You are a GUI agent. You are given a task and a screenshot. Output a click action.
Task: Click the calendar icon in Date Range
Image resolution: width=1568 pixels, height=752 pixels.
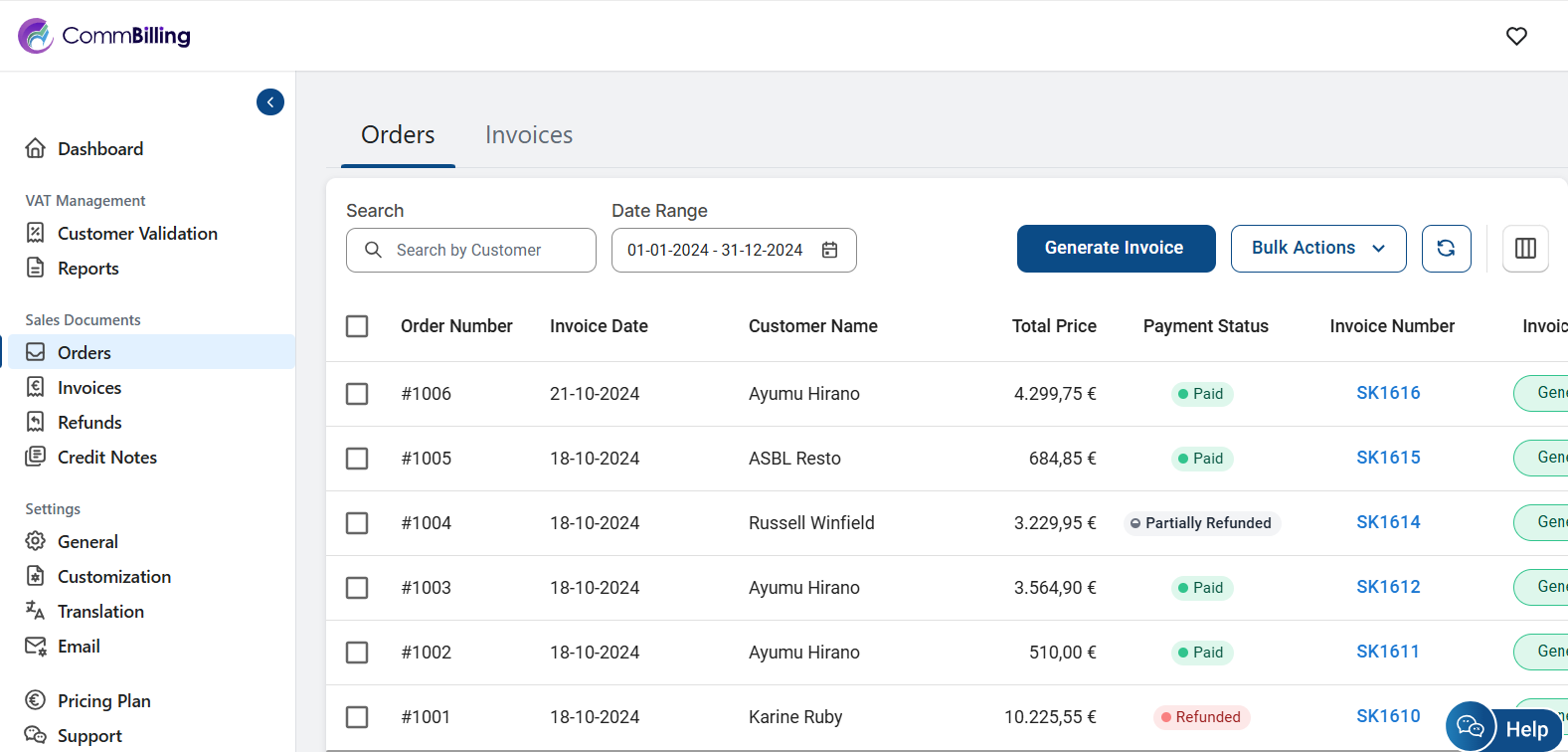[x=830, y=250]
